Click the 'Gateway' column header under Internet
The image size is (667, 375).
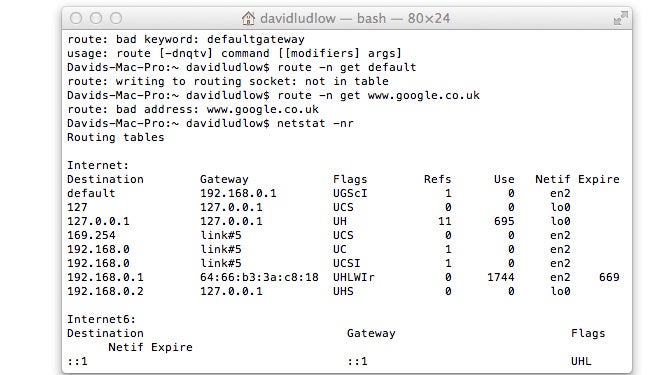224,179
